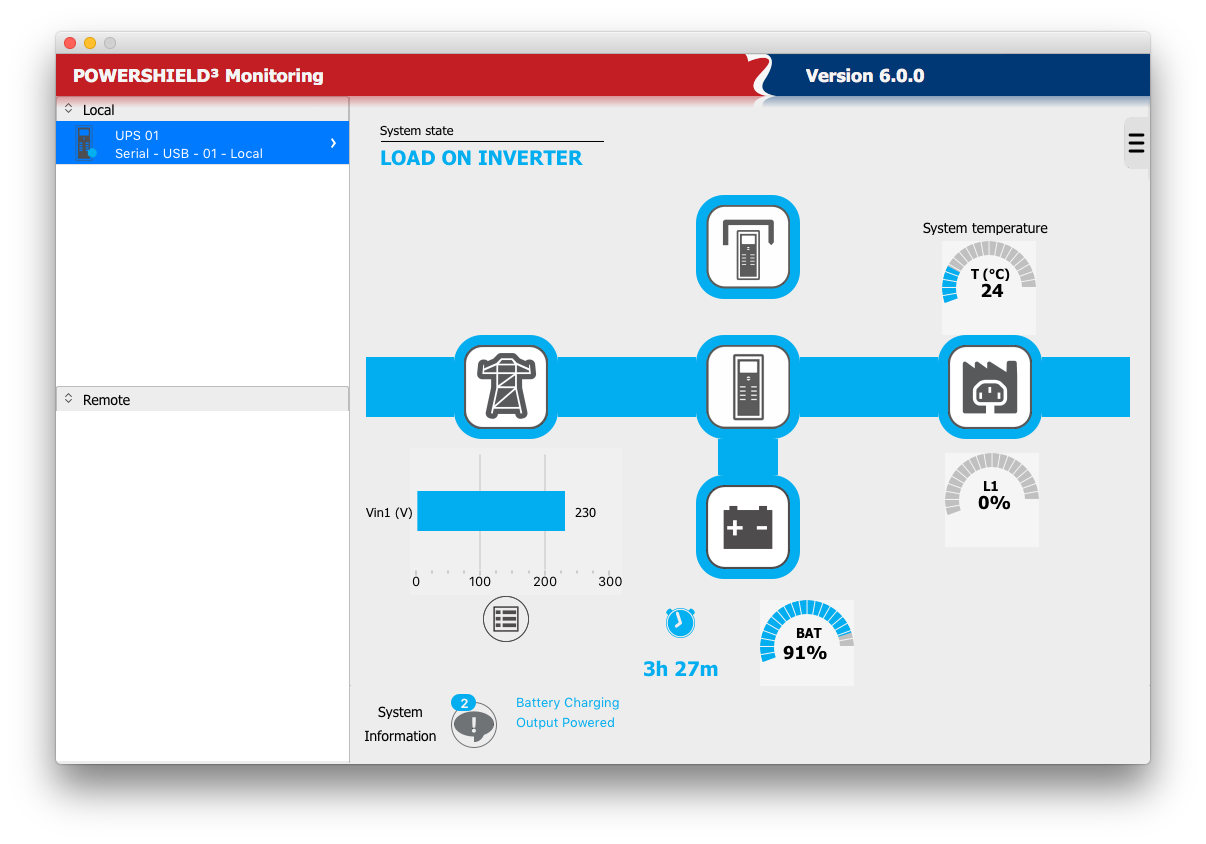Expand UPS 01 chevron arrow
Screen dimensions: 1206x844
pos(333,143)
